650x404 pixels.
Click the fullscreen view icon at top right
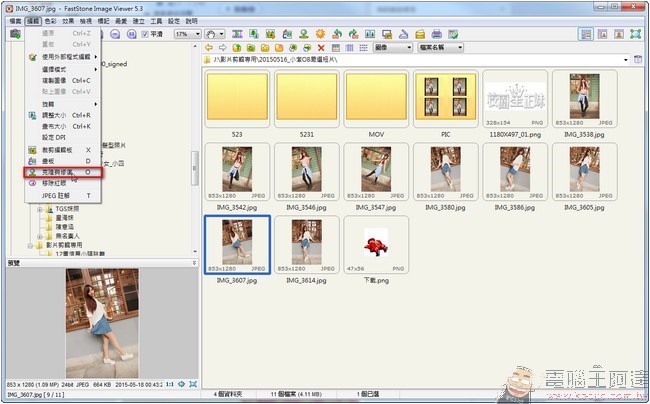[x=635, y=34]
